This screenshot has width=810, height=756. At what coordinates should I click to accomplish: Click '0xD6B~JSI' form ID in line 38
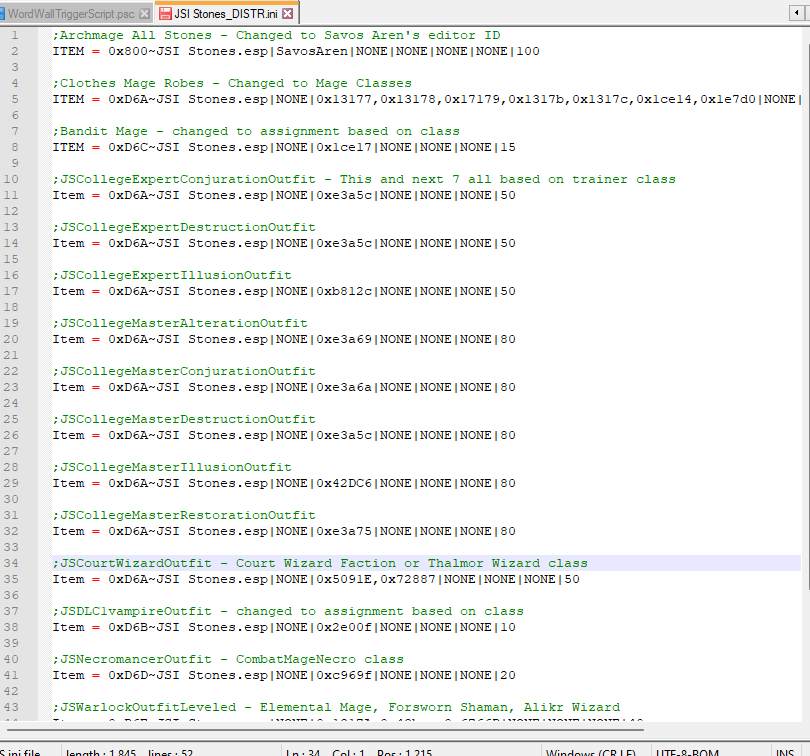point(144,627)
